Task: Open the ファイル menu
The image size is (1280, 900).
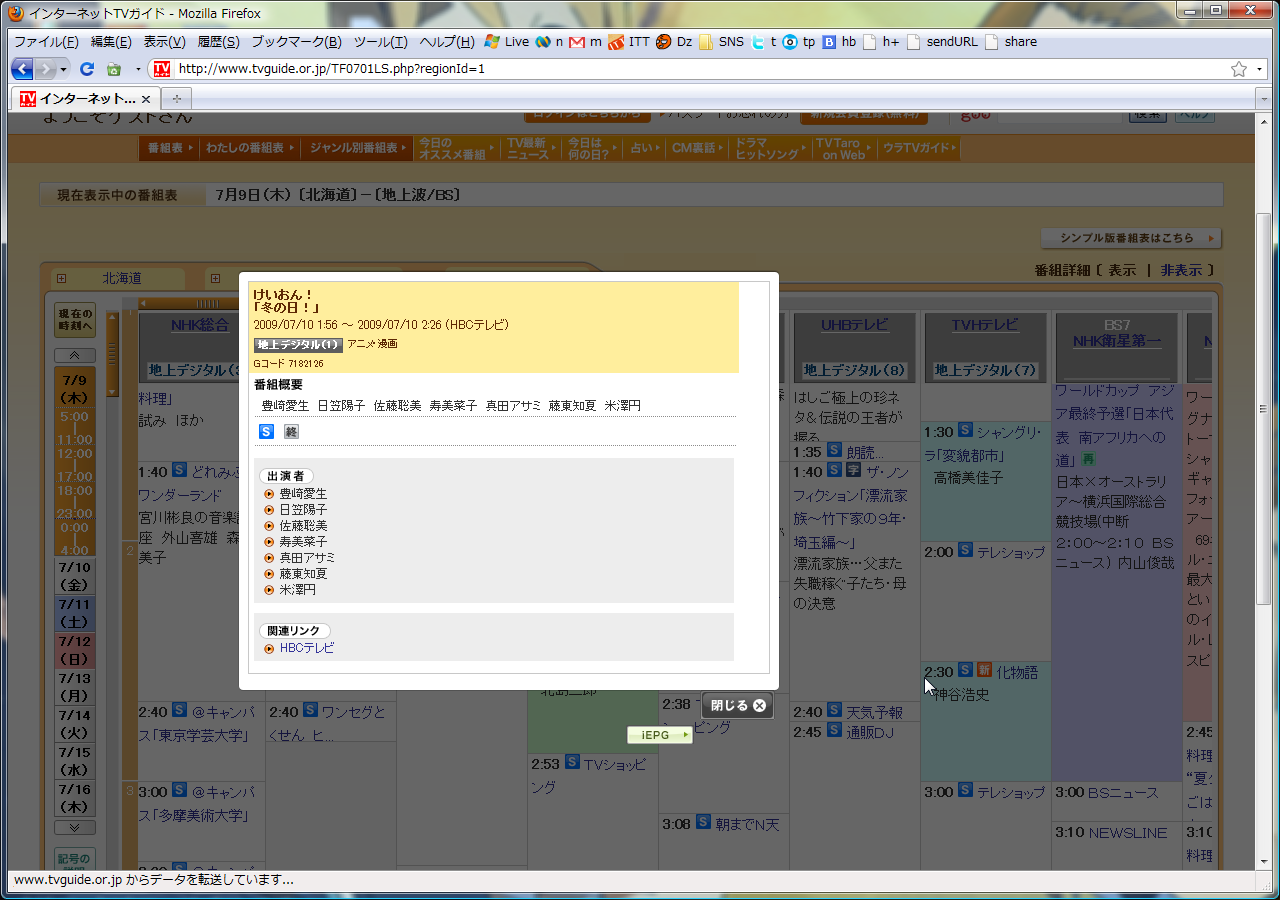Action: click(46, 42)
